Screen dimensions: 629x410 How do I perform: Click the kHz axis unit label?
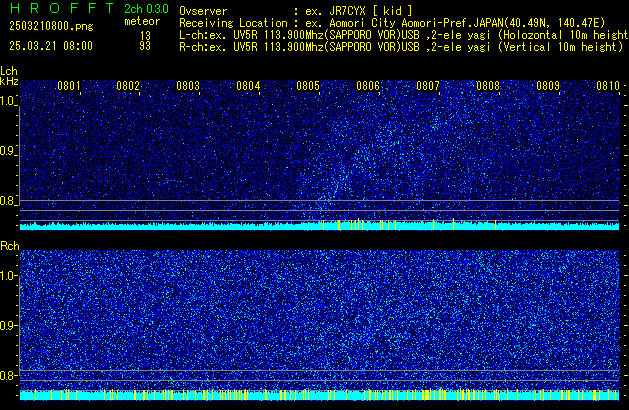pyautogui.click(x=9, y=81)
